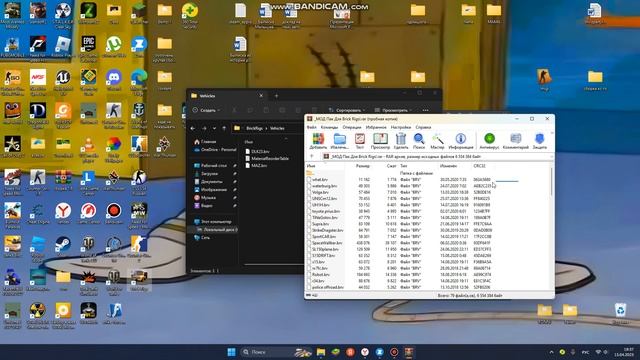Screen dimensions: 640x360
Task: Open the Настройки menu in WinRAR
Action: click(400, 127)
